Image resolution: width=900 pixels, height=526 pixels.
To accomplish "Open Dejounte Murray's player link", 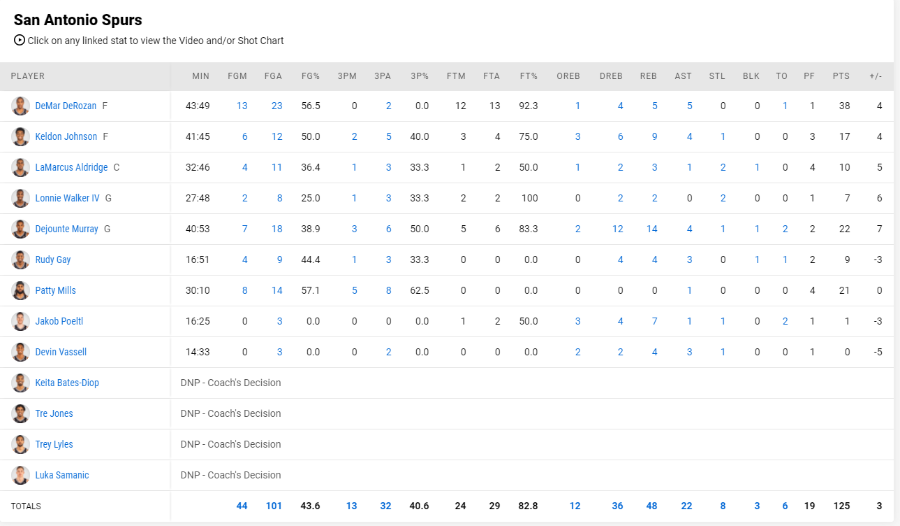I will point(67,229).
